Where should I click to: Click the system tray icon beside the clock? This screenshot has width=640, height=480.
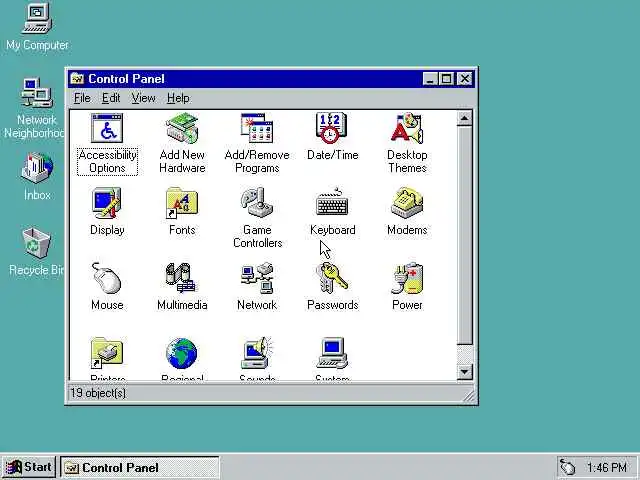point(567,467)
